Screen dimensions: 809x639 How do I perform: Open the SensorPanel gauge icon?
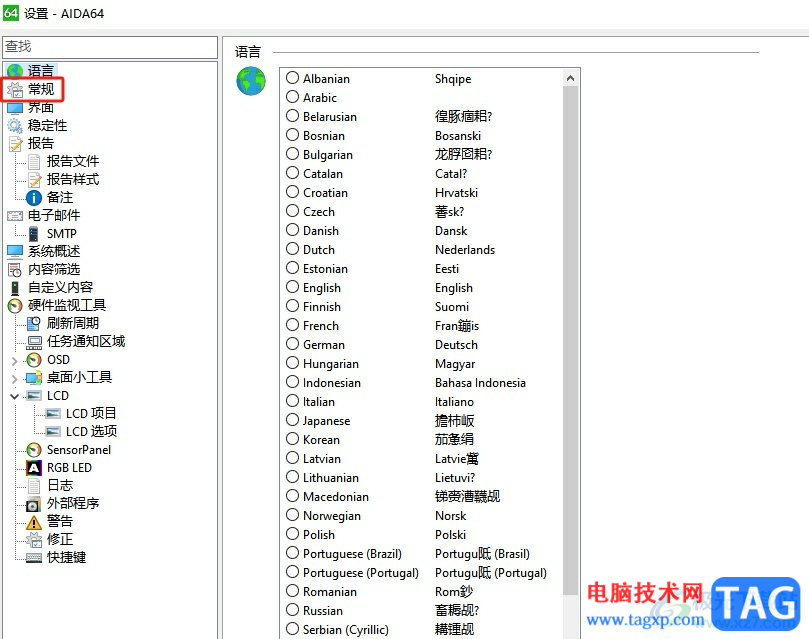pos(34,450)
